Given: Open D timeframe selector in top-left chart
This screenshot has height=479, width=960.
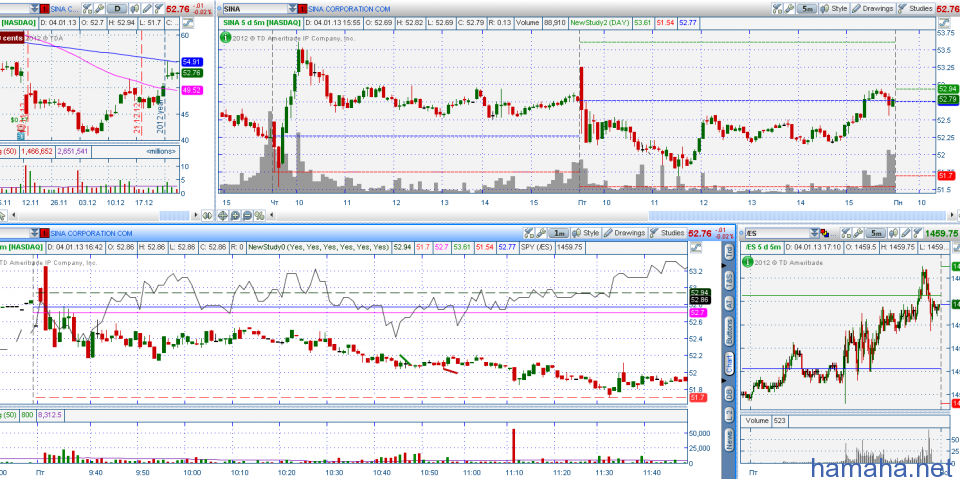Looking at the screenshot, I should click(118, 9).
